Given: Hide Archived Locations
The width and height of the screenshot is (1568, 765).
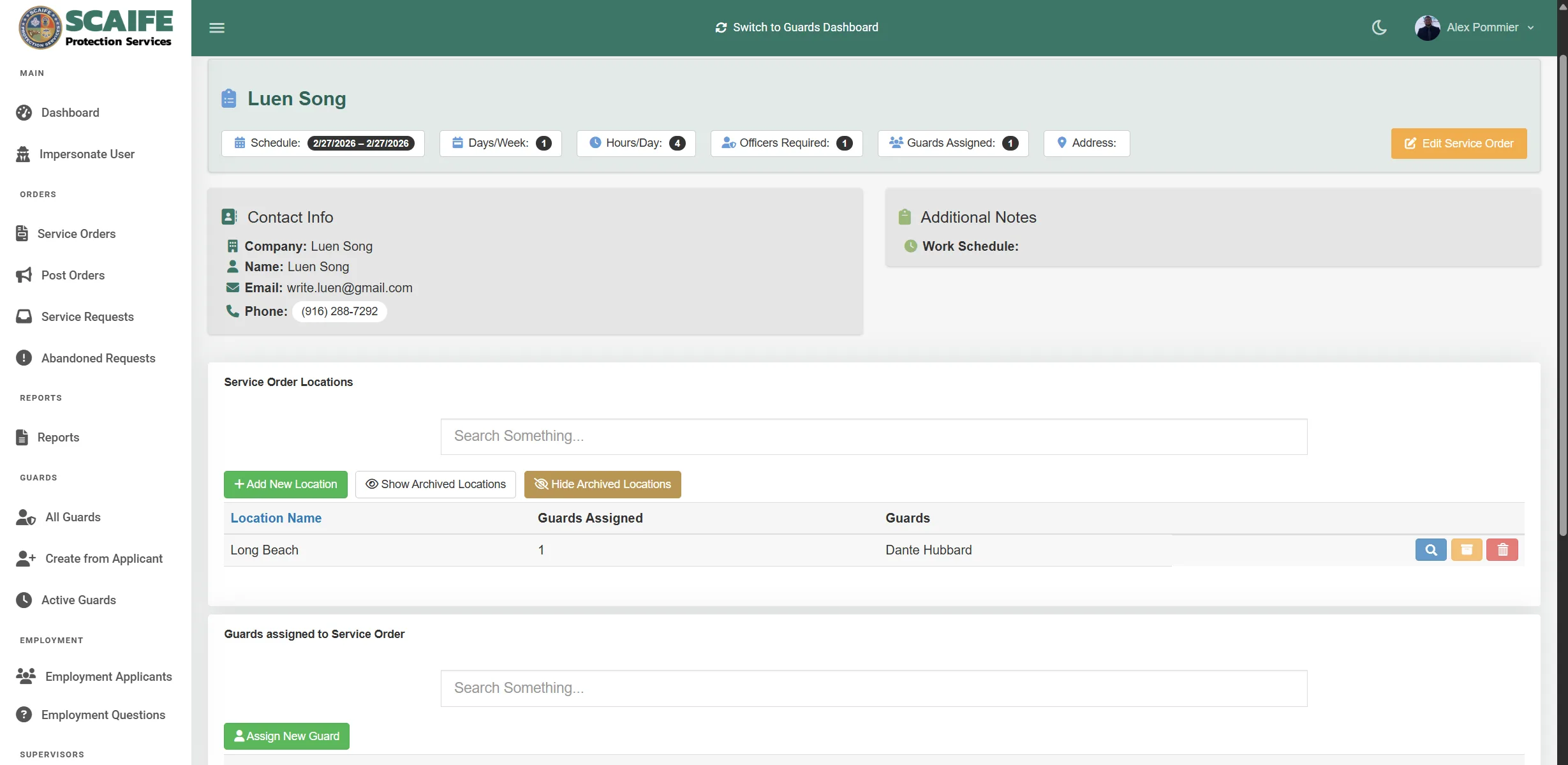Looking at the screenshot, I should coord(603,485).
